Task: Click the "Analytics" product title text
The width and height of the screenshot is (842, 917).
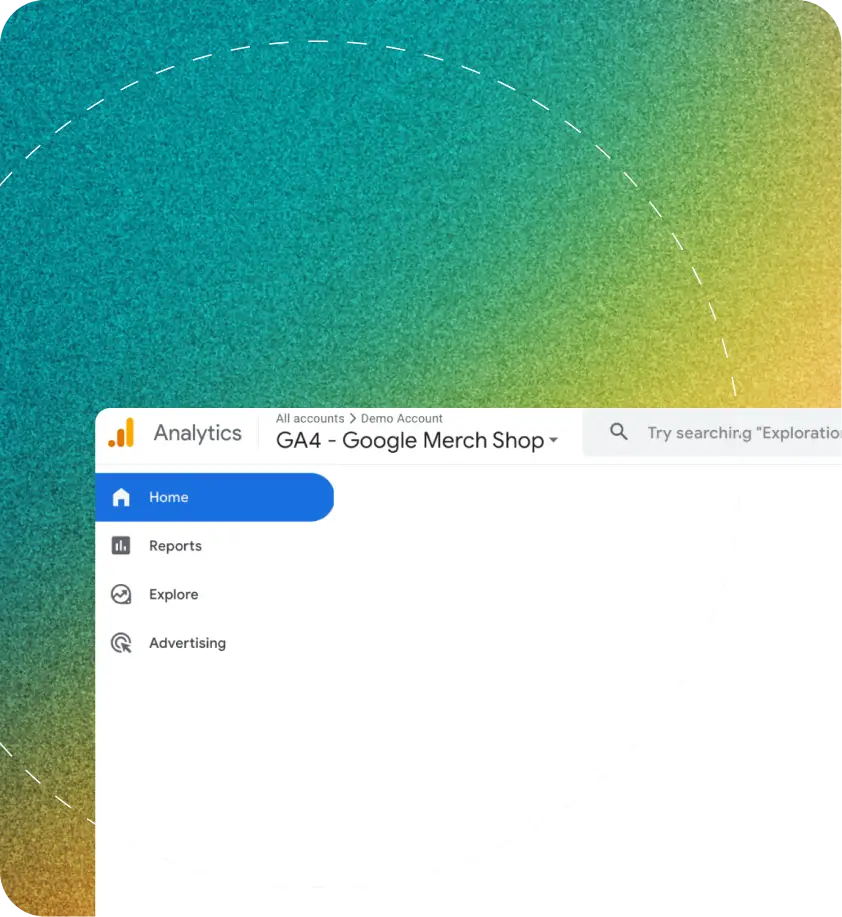Action: pos(197,433)
